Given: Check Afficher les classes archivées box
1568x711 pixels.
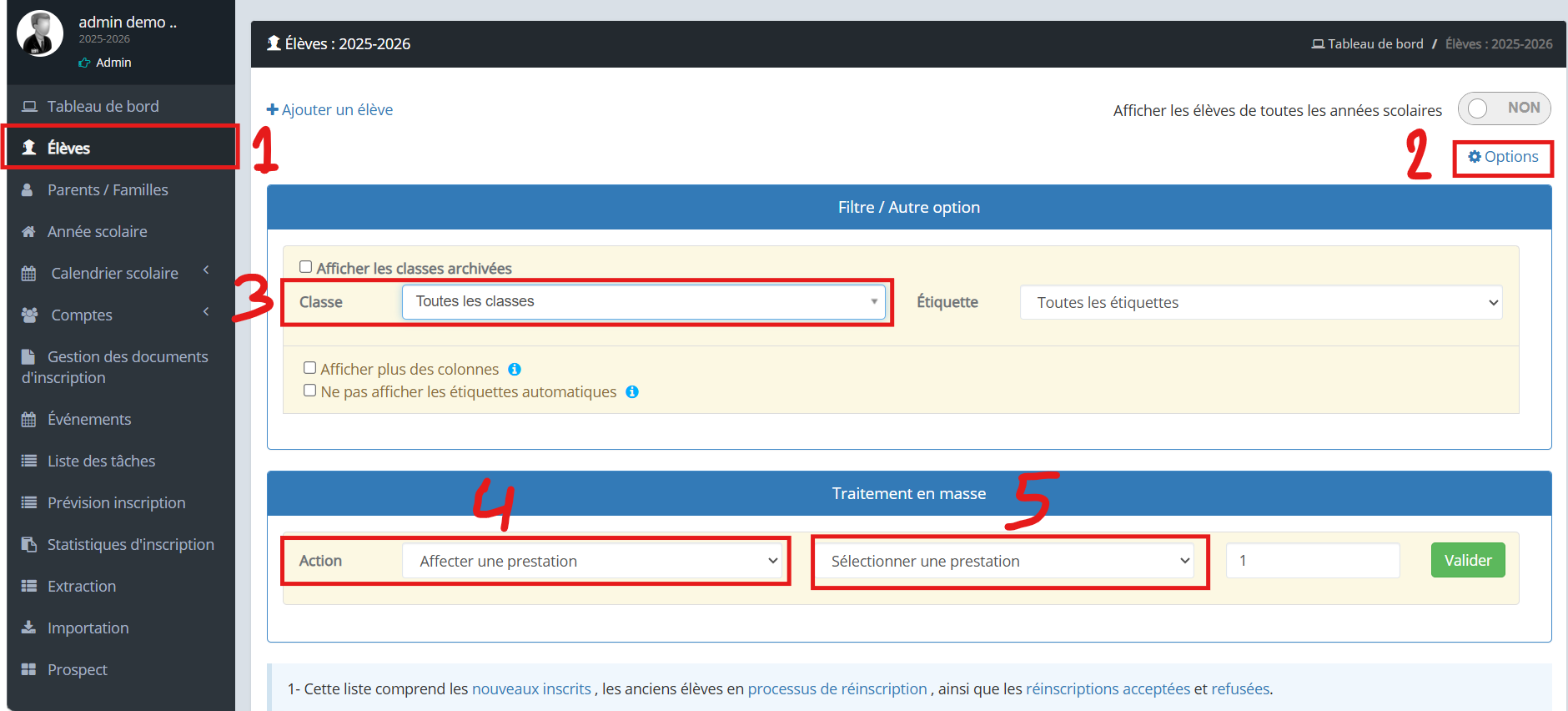Looking at the screenshot, I should click(x=306, y=267).
